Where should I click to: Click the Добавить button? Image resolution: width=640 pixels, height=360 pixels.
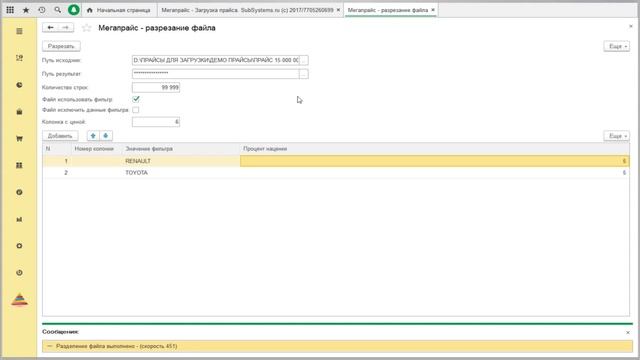coord(60,136)
